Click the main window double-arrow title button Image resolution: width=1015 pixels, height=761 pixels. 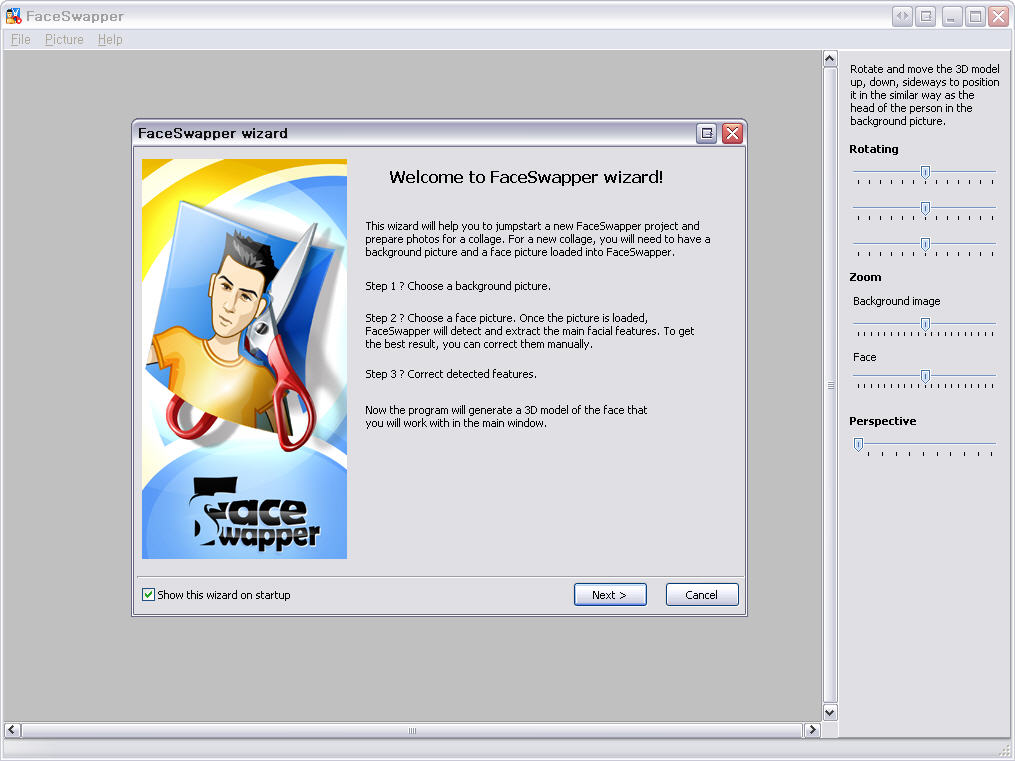tap(902, 16)
